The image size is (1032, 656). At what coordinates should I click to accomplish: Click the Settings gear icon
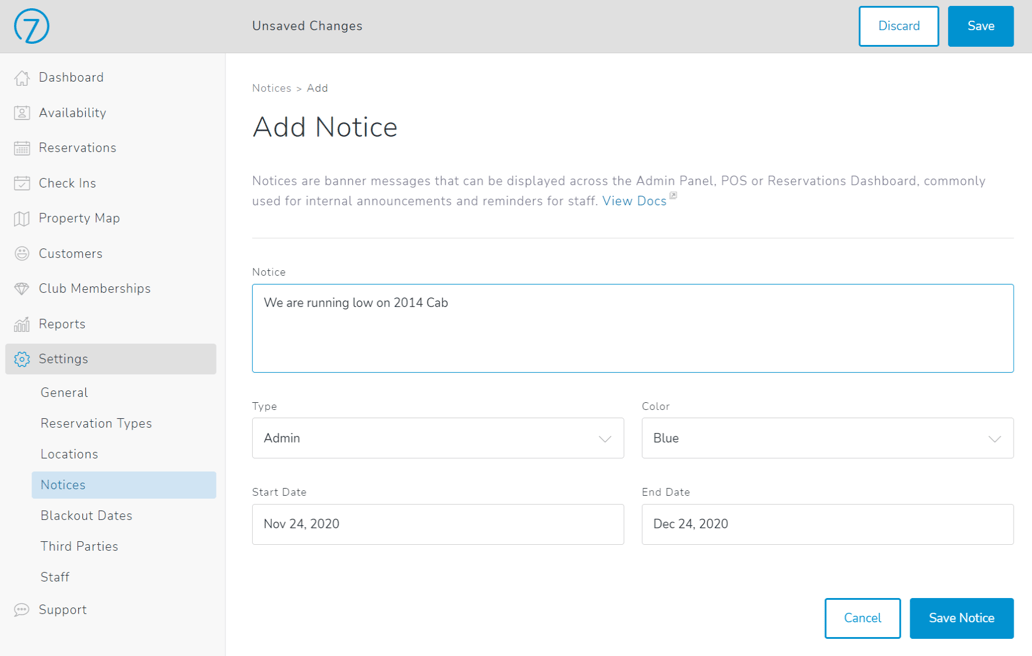[x=21, y=359]
